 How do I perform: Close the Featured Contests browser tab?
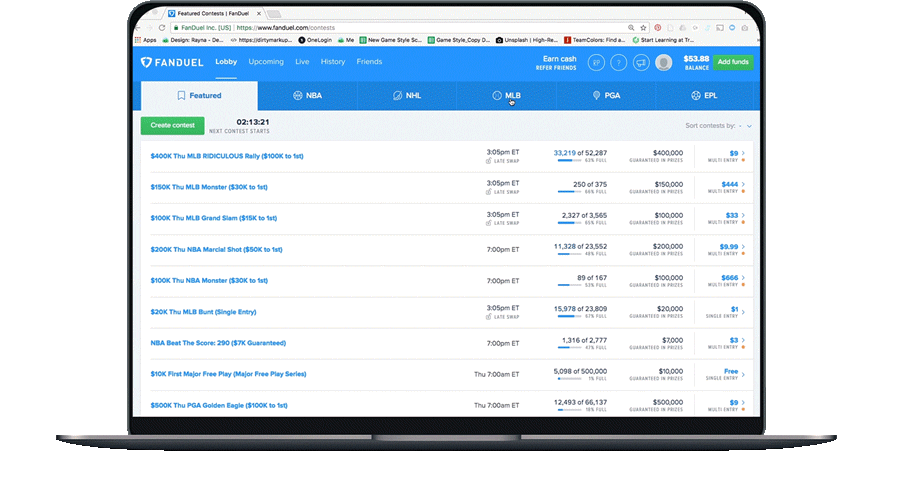click(x=259, y=13)
